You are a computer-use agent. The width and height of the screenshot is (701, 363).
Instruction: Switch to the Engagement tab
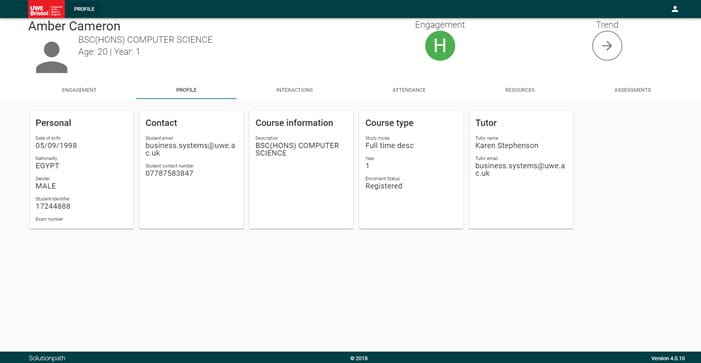point(79,90)
